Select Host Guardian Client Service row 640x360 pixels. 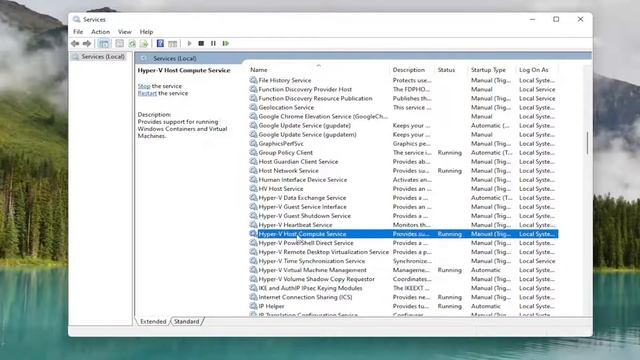pos(403,162)
